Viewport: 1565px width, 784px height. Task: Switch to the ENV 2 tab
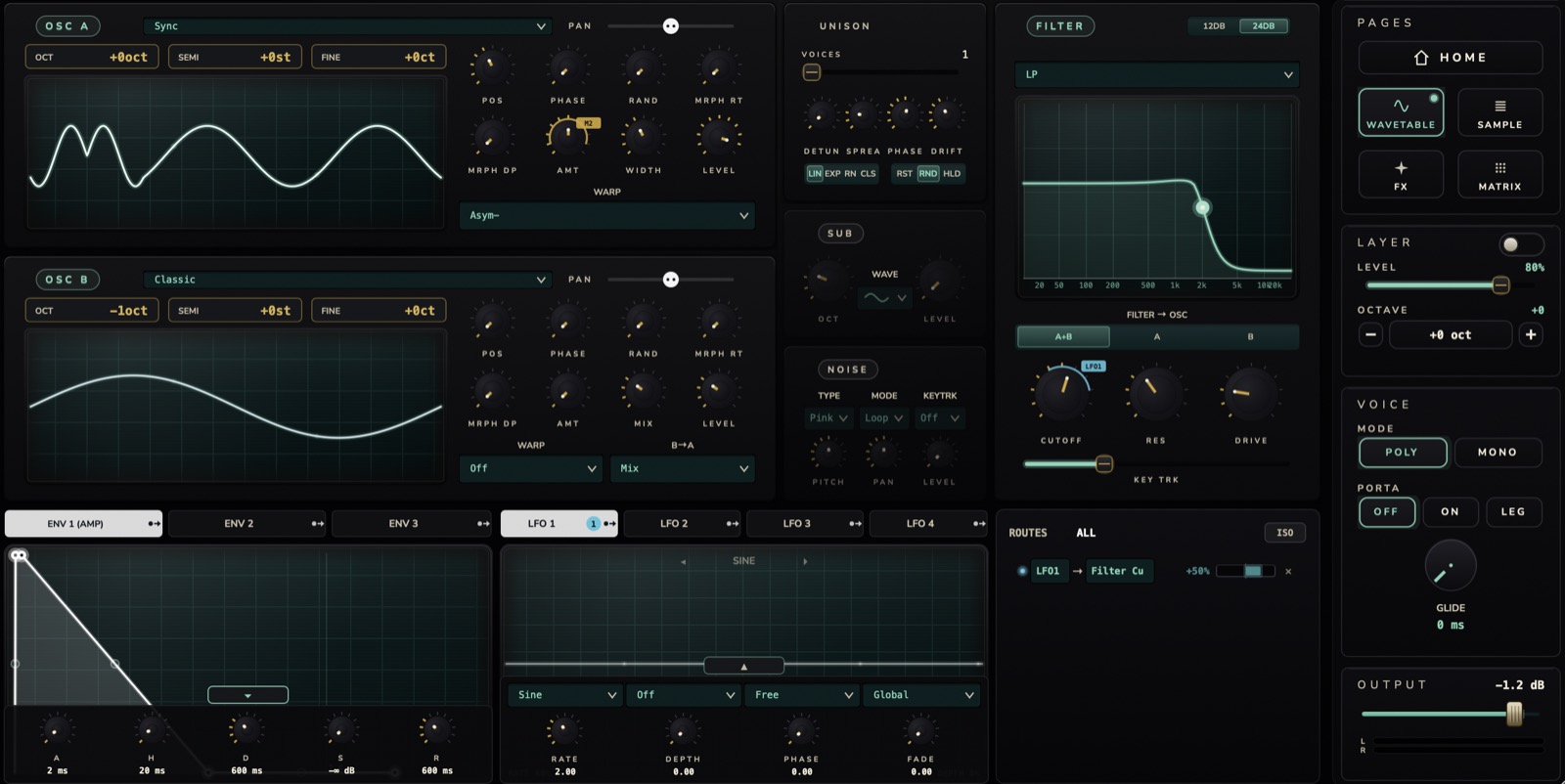pos(246,524)
